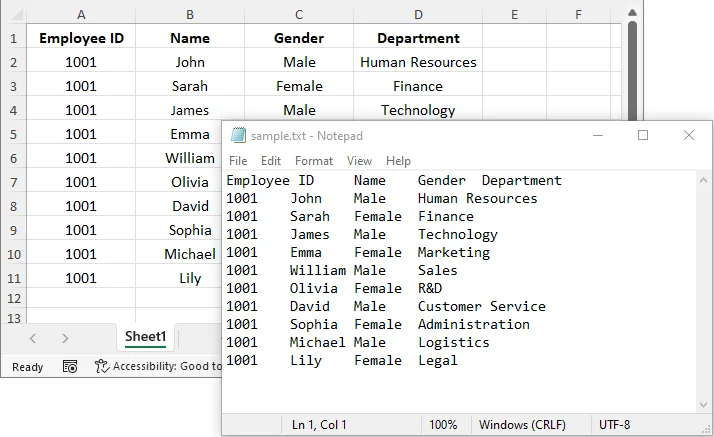Image resolution: width=714 pixels, height=437 pixels.
Task: Click the Notepad app icon in title bar
Action: click(x=238, y=135)
